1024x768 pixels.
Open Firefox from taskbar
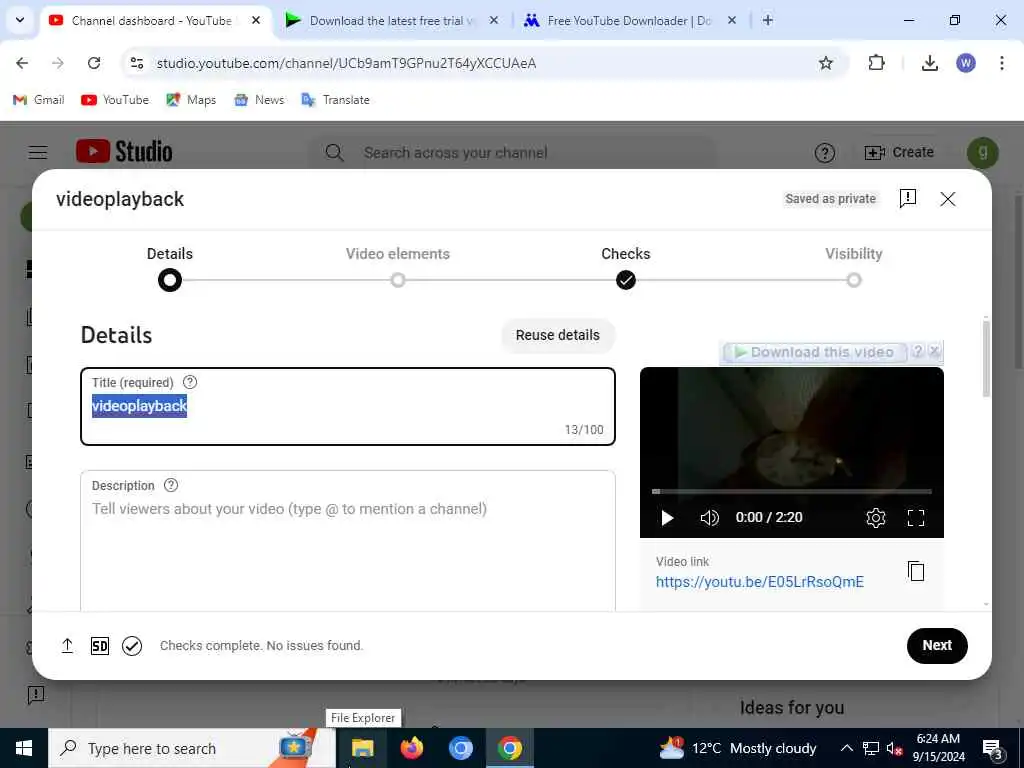(411, 748)
